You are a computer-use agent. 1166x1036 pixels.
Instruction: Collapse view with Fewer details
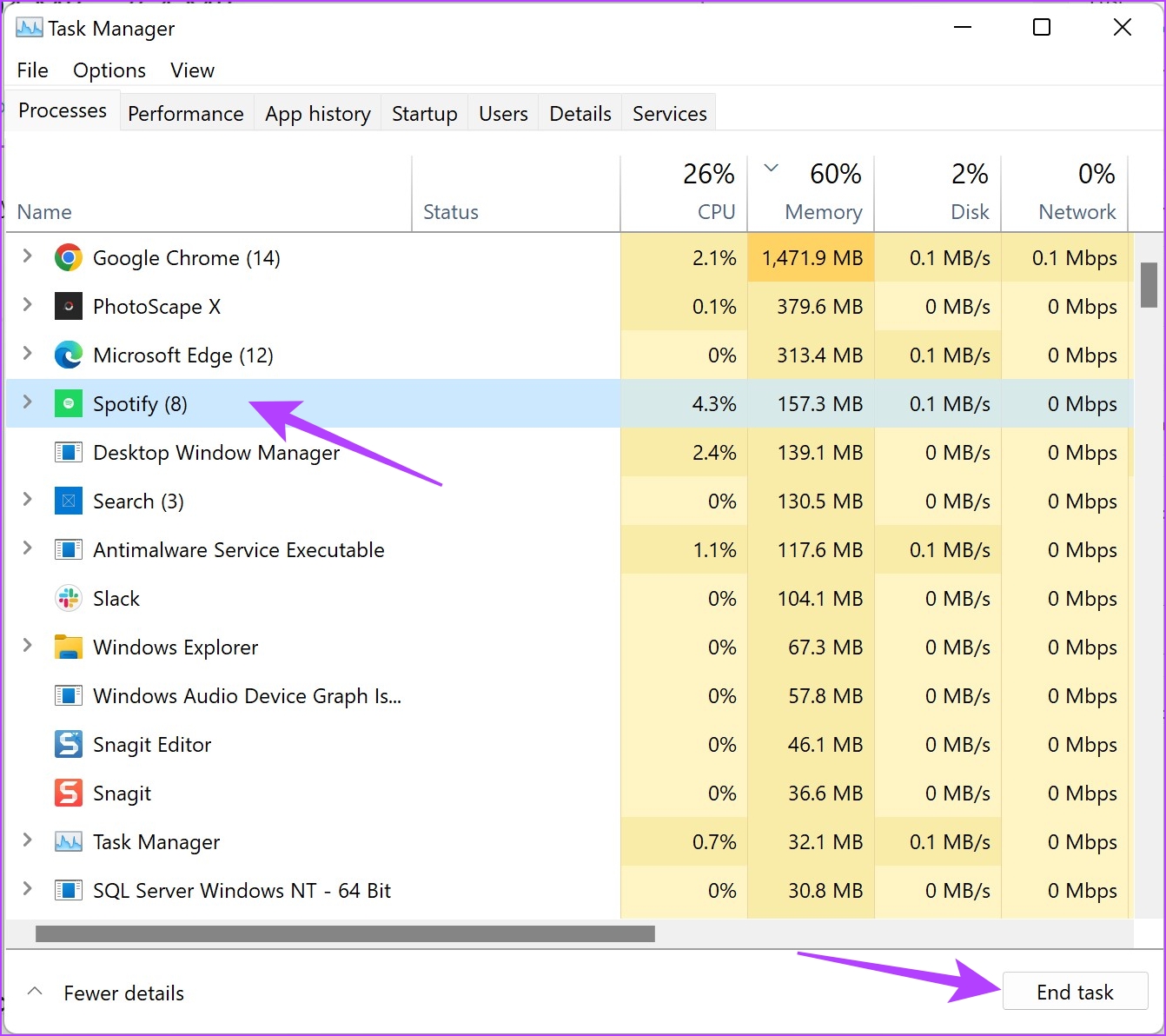(x=107, y=993)
